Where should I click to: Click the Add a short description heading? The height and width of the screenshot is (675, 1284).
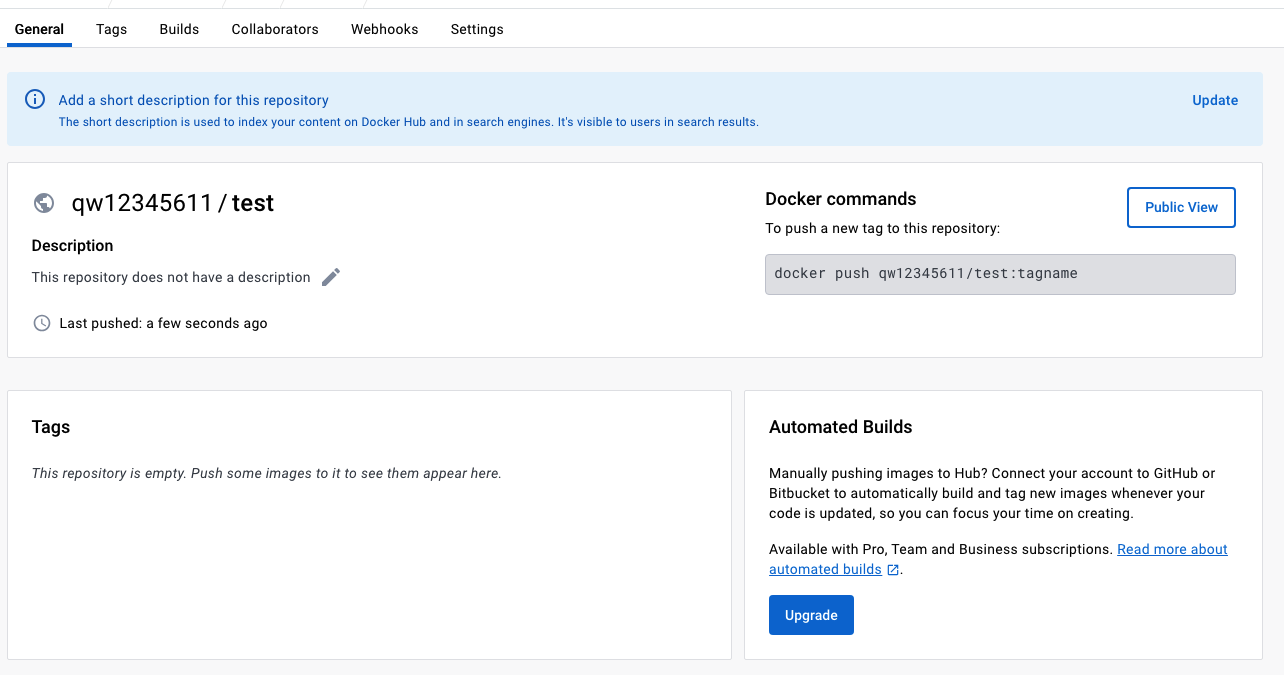(193, 100)
